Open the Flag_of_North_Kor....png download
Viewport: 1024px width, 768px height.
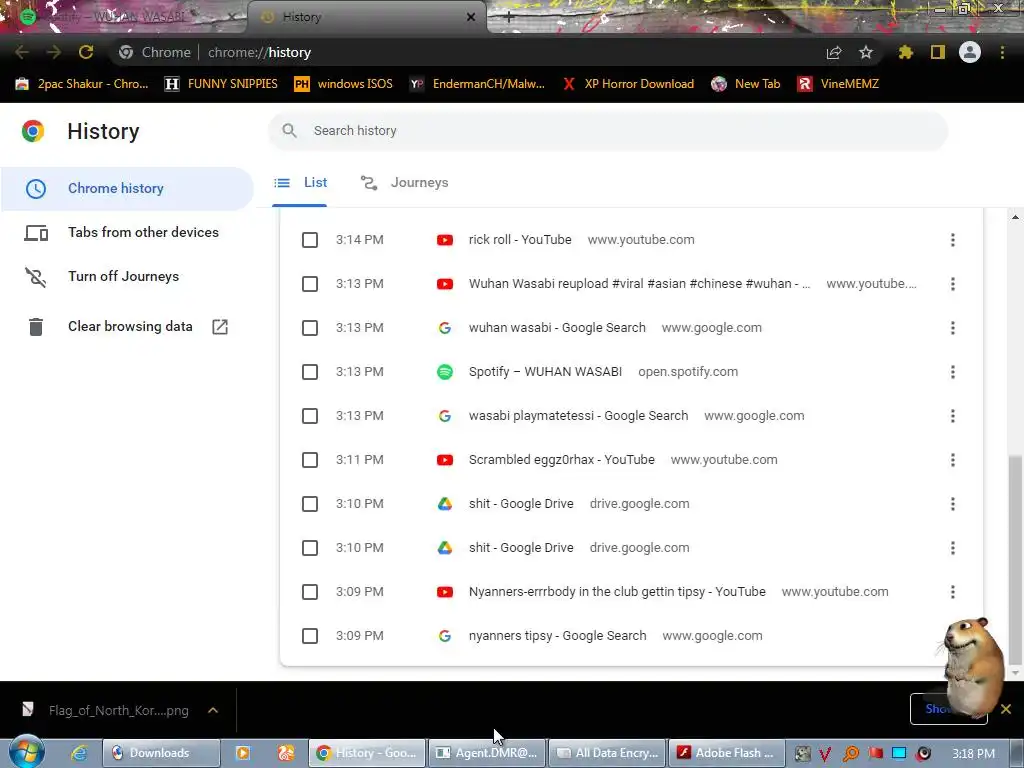(104, 710)
